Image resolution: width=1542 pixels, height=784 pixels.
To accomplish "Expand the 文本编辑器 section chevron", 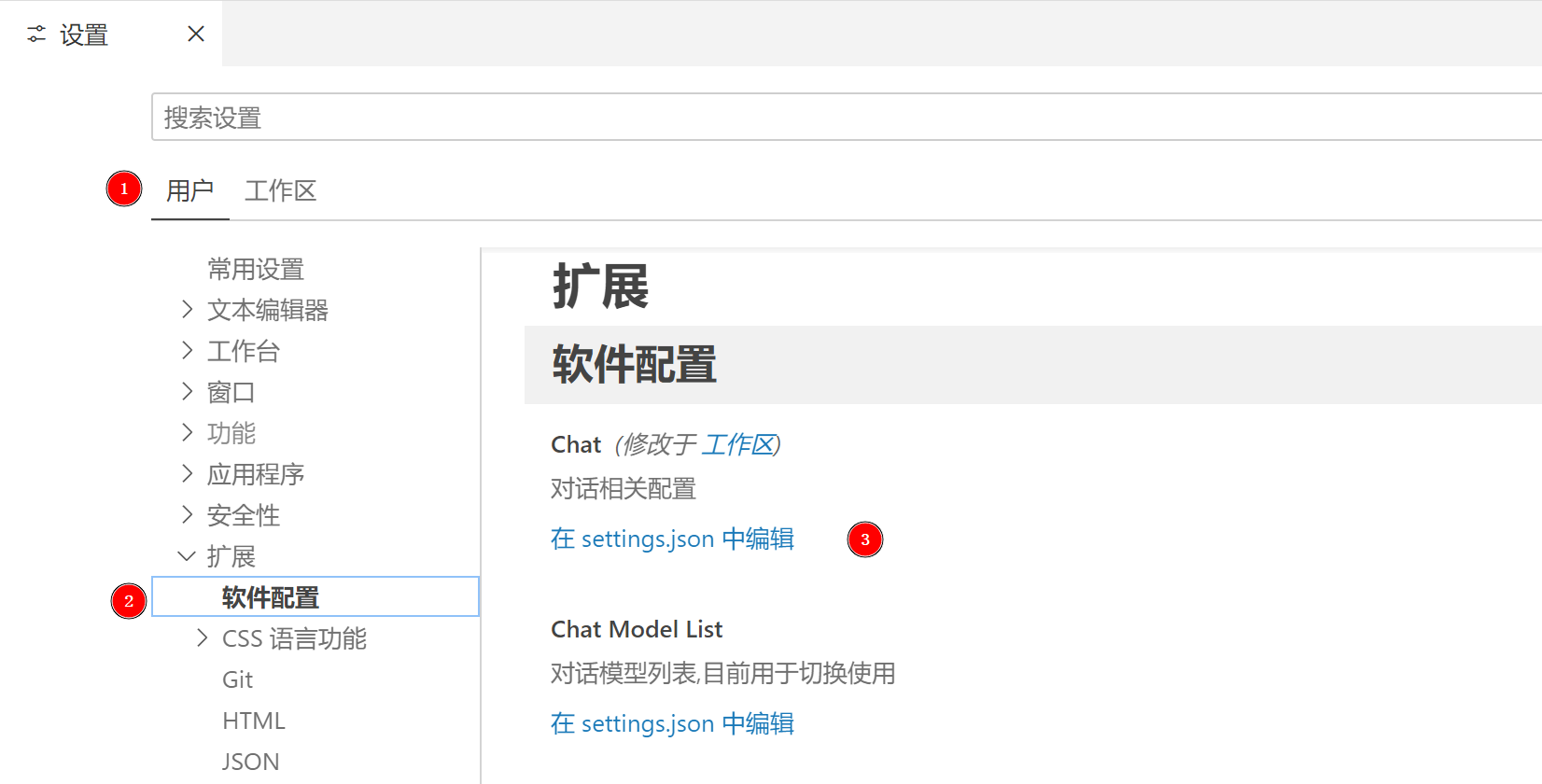I will click(188, 310).
